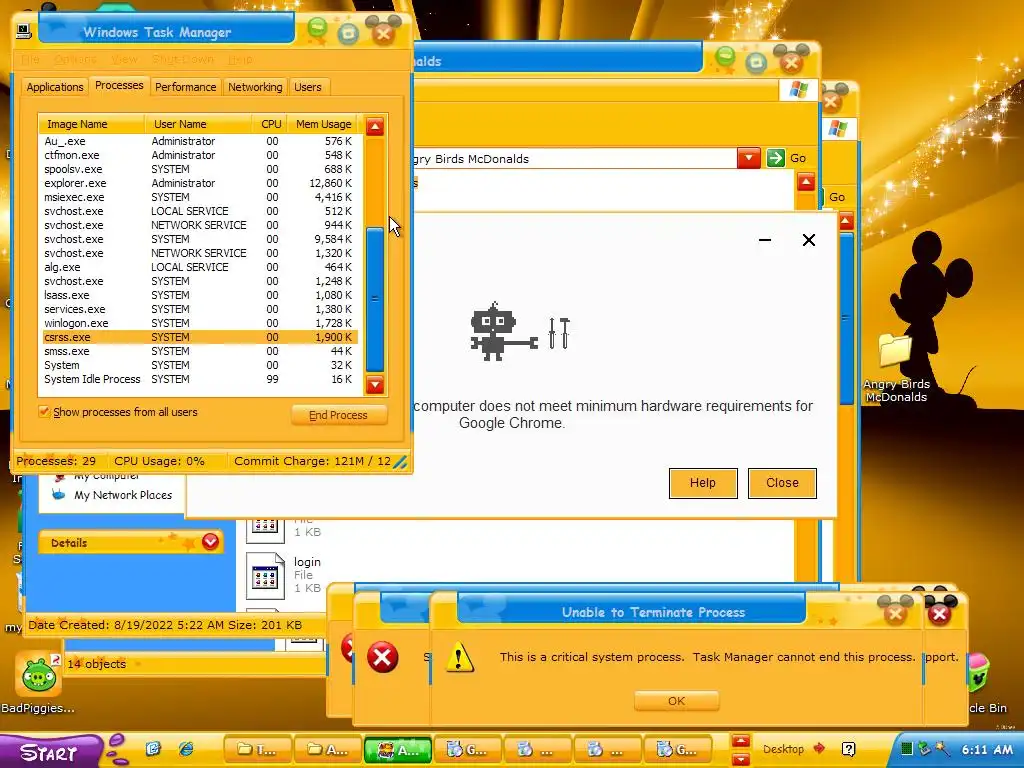This screenshot has height=768, width=1024.
Task: Click the taskbar clock showing 6:11 AM
Action: (987, 750)
